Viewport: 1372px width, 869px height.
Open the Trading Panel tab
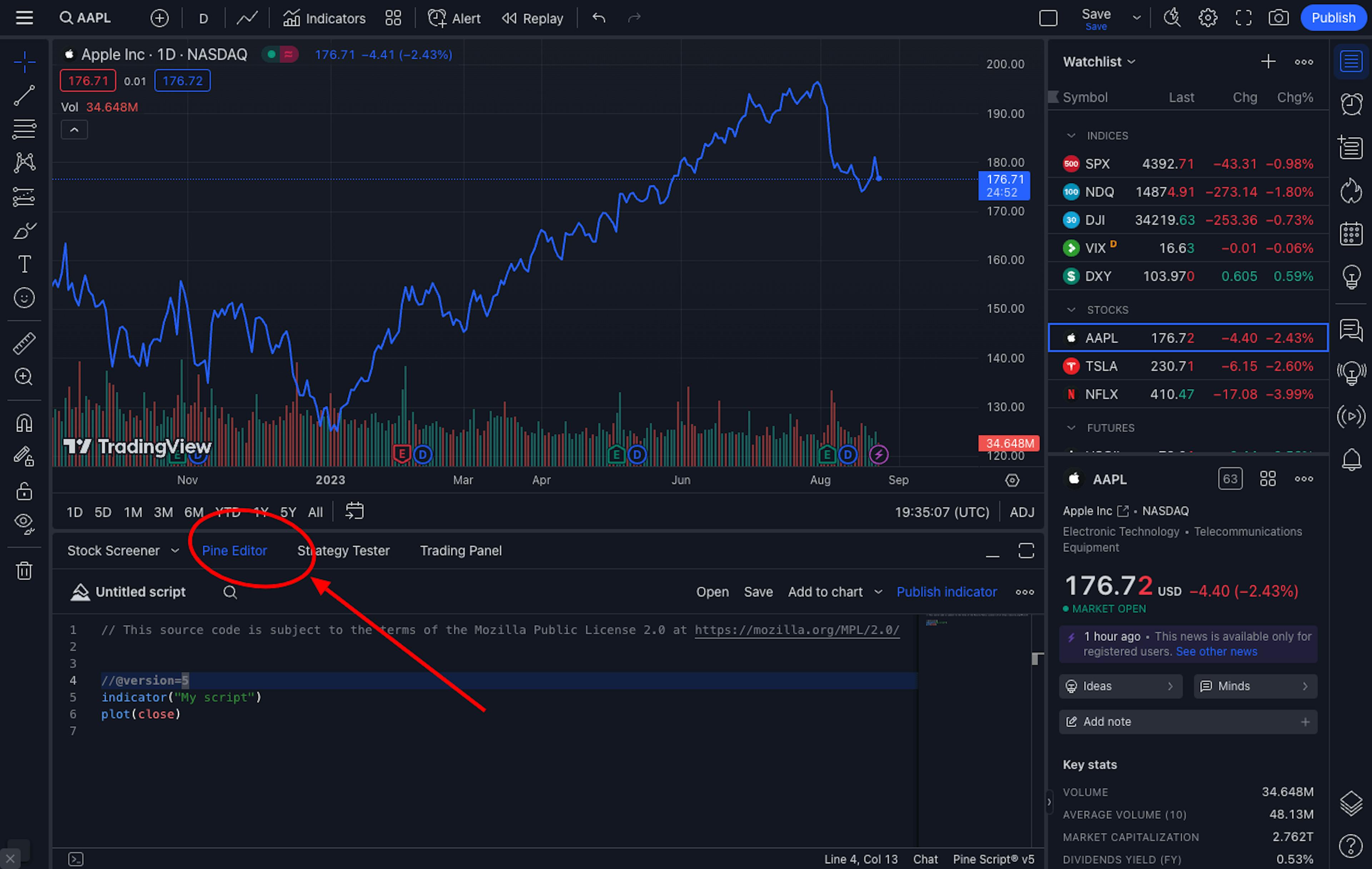click(461, 551)
